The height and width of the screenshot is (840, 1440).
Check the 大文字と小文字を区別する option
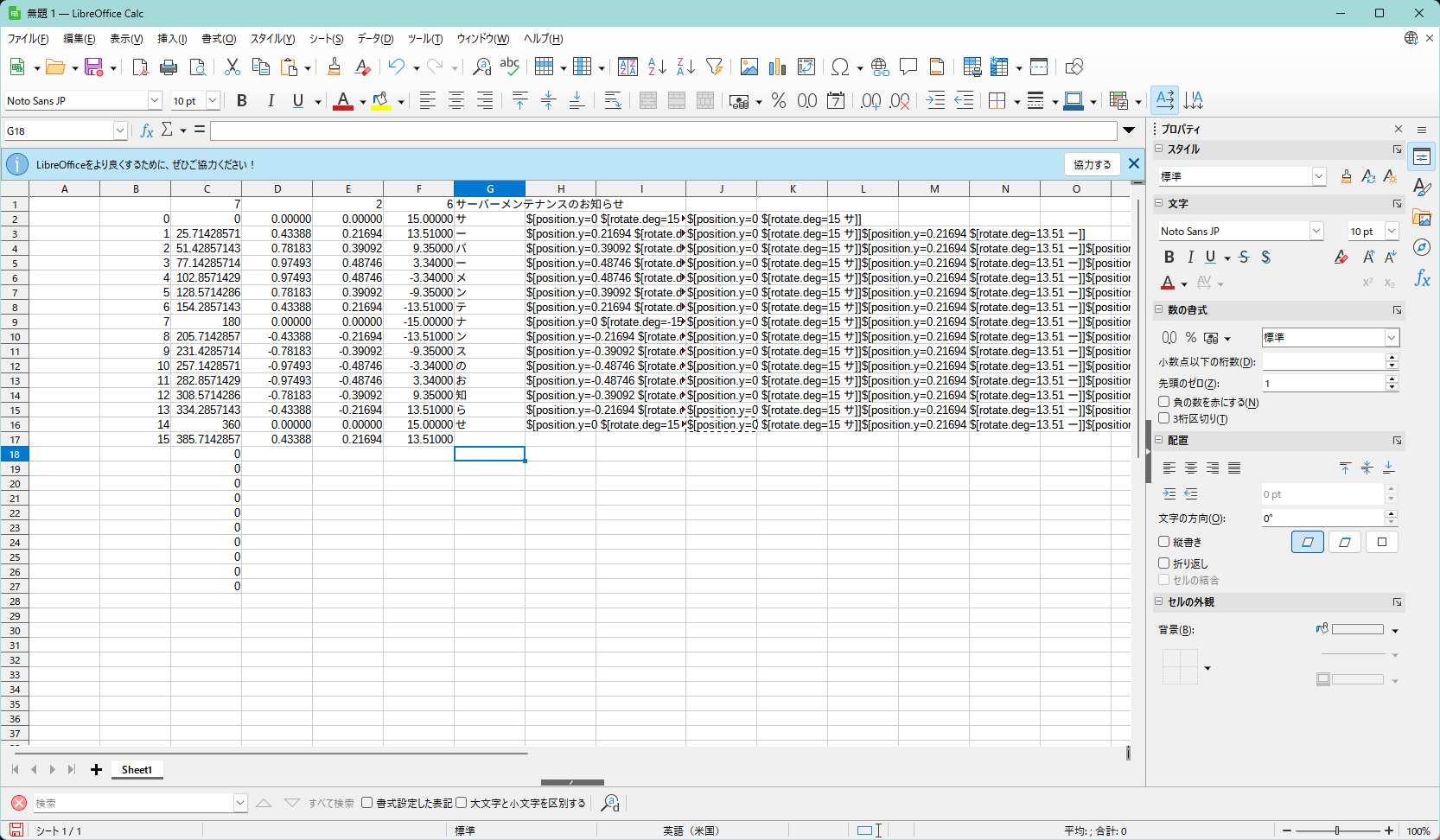pos(462,803)
